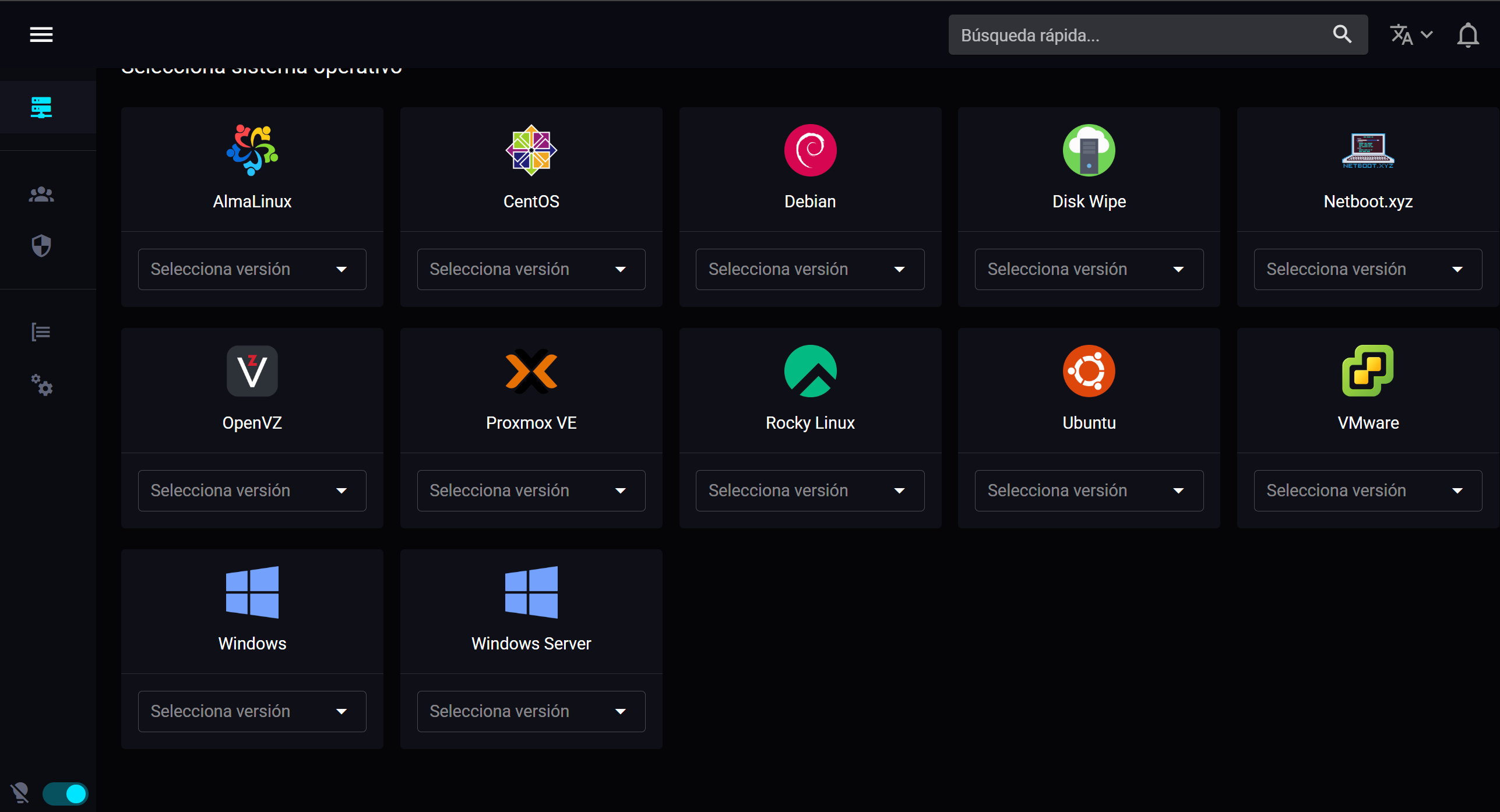
Task: Click the CentOS logo
Action: point(531,150)
